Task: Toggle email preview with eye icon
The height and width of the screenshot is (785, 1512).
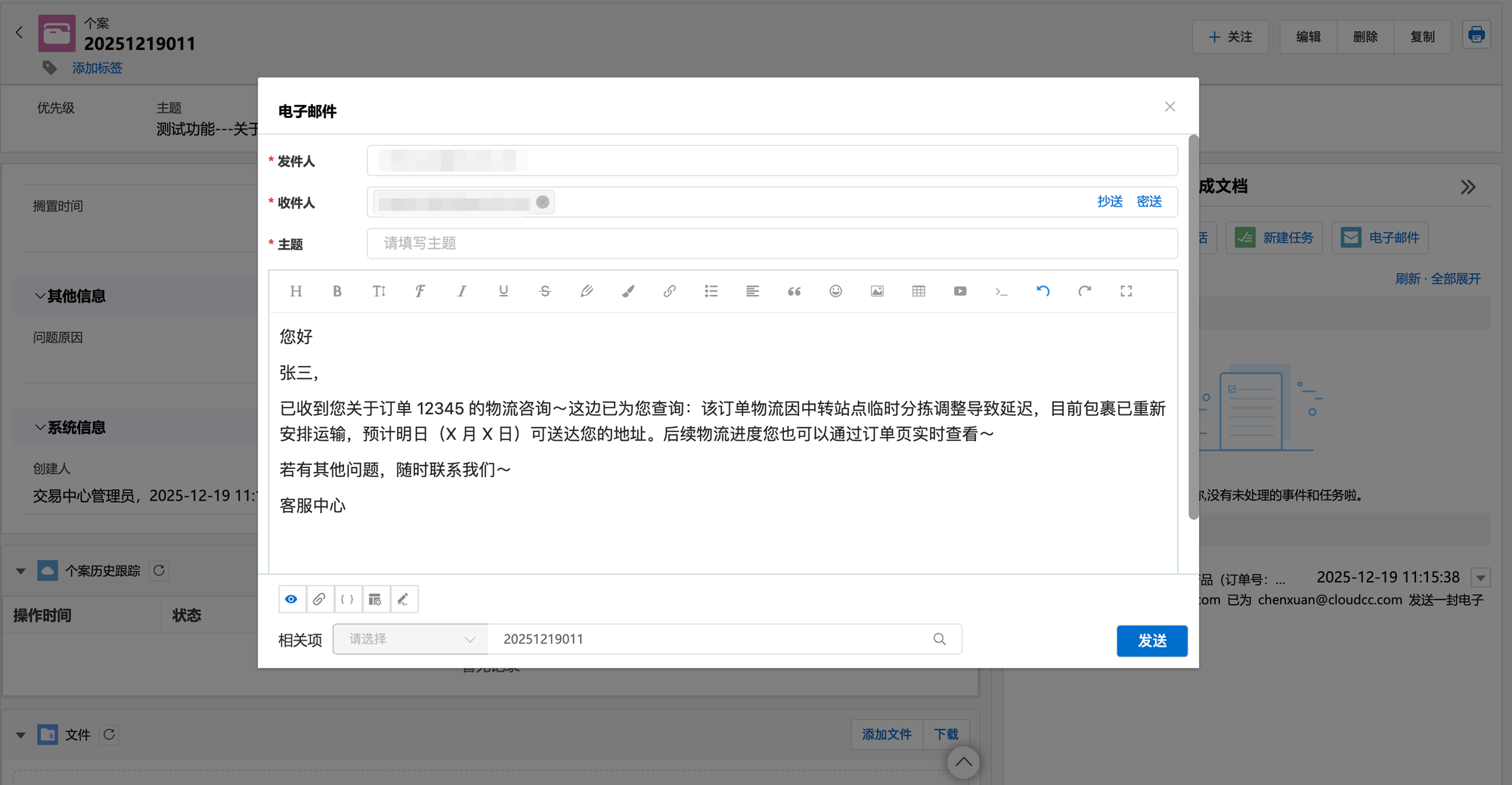Action: click(291, 599)
